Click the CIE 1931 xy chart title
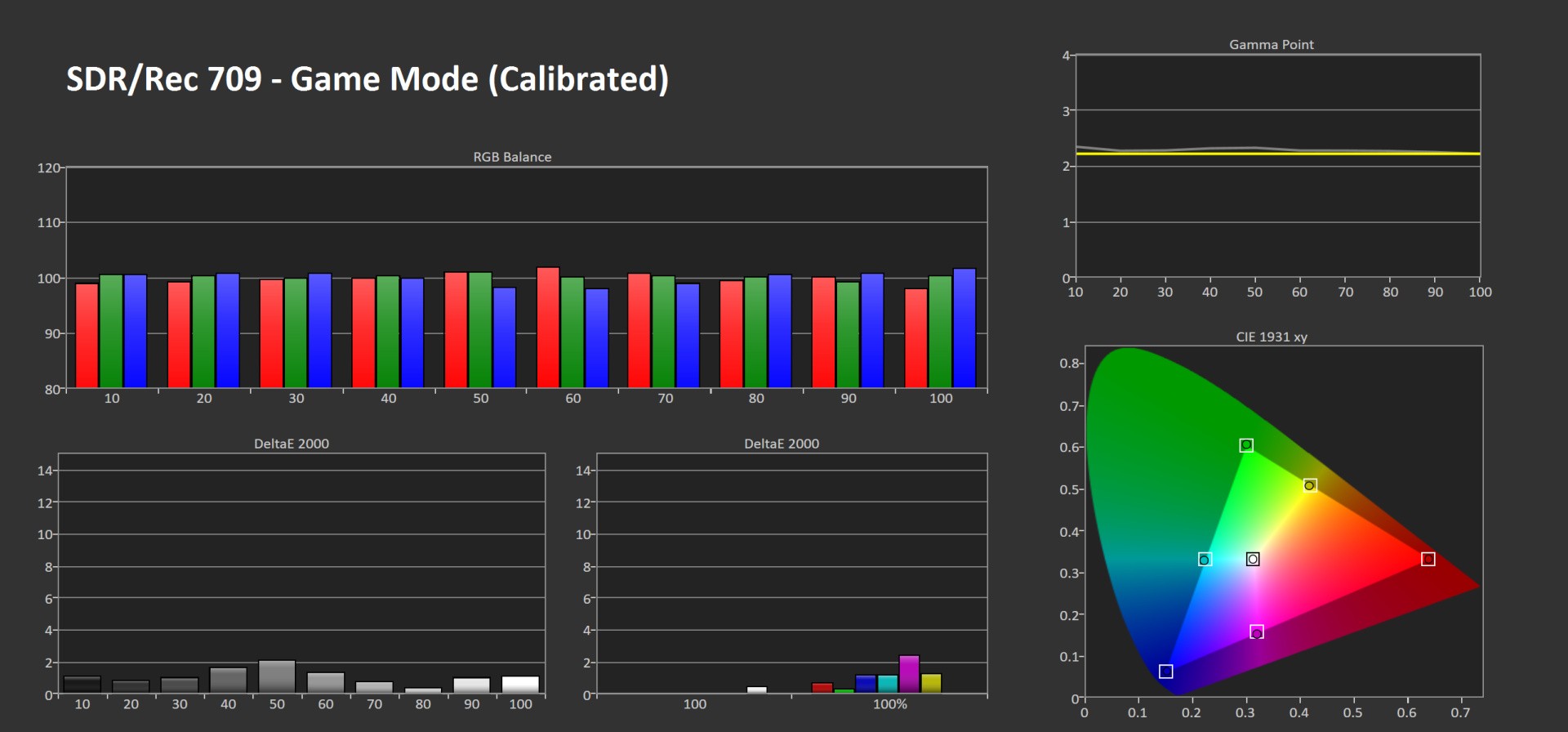 1271,337
